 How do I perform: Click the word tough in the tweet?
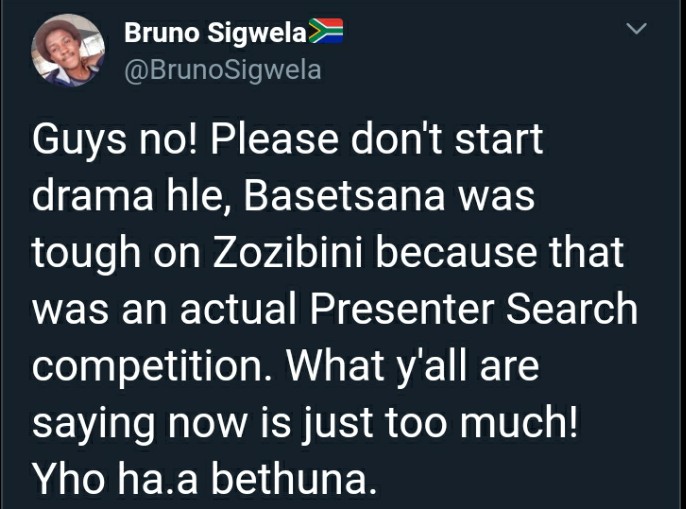(x=86, y=254)
